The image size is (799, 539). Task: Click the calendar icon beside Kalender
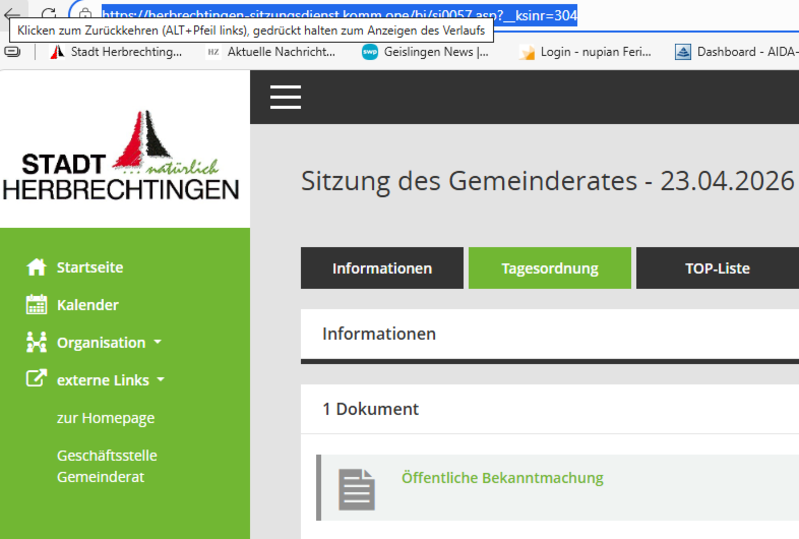coord(37,305)
